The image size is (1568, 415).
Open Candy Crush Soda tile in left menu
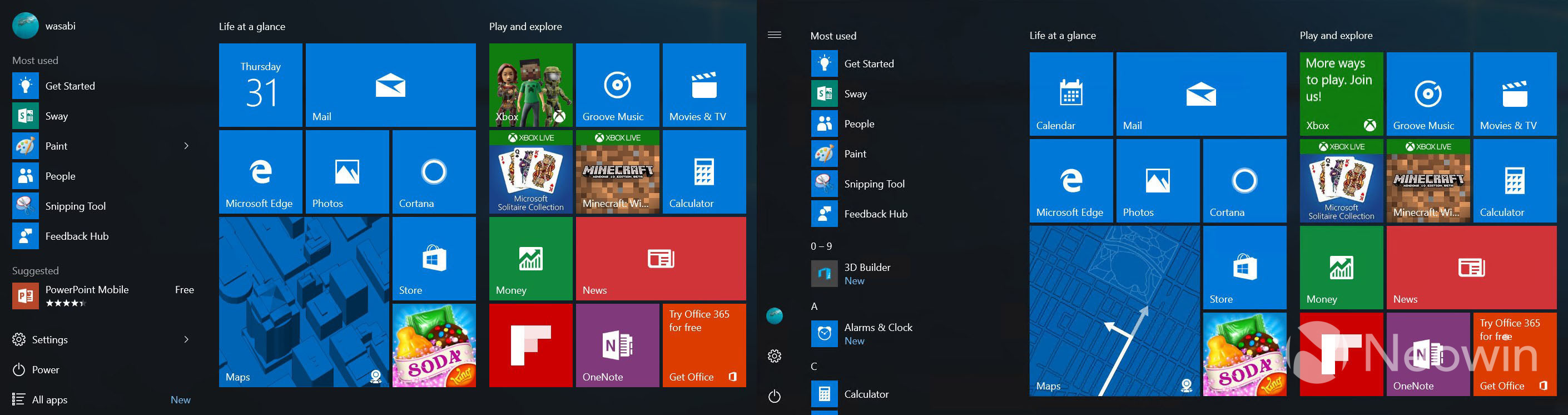pos(434,345)
